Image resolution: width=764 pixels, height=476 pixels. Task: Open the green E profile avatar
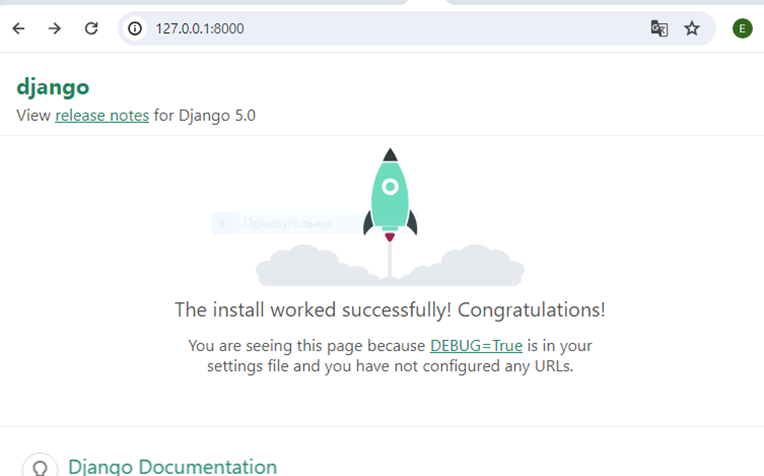742,29
